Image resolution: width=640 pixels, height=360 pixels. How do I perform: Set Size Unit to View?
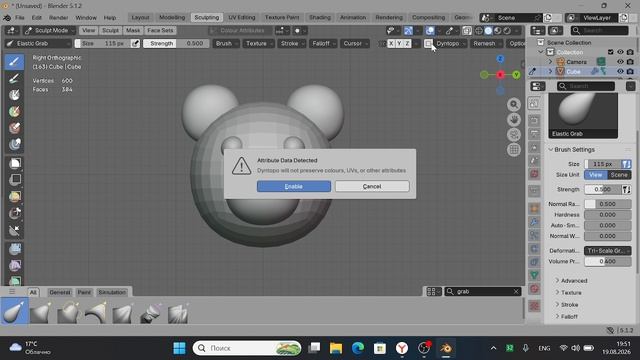pyautogui.click(x=596, y=175)
